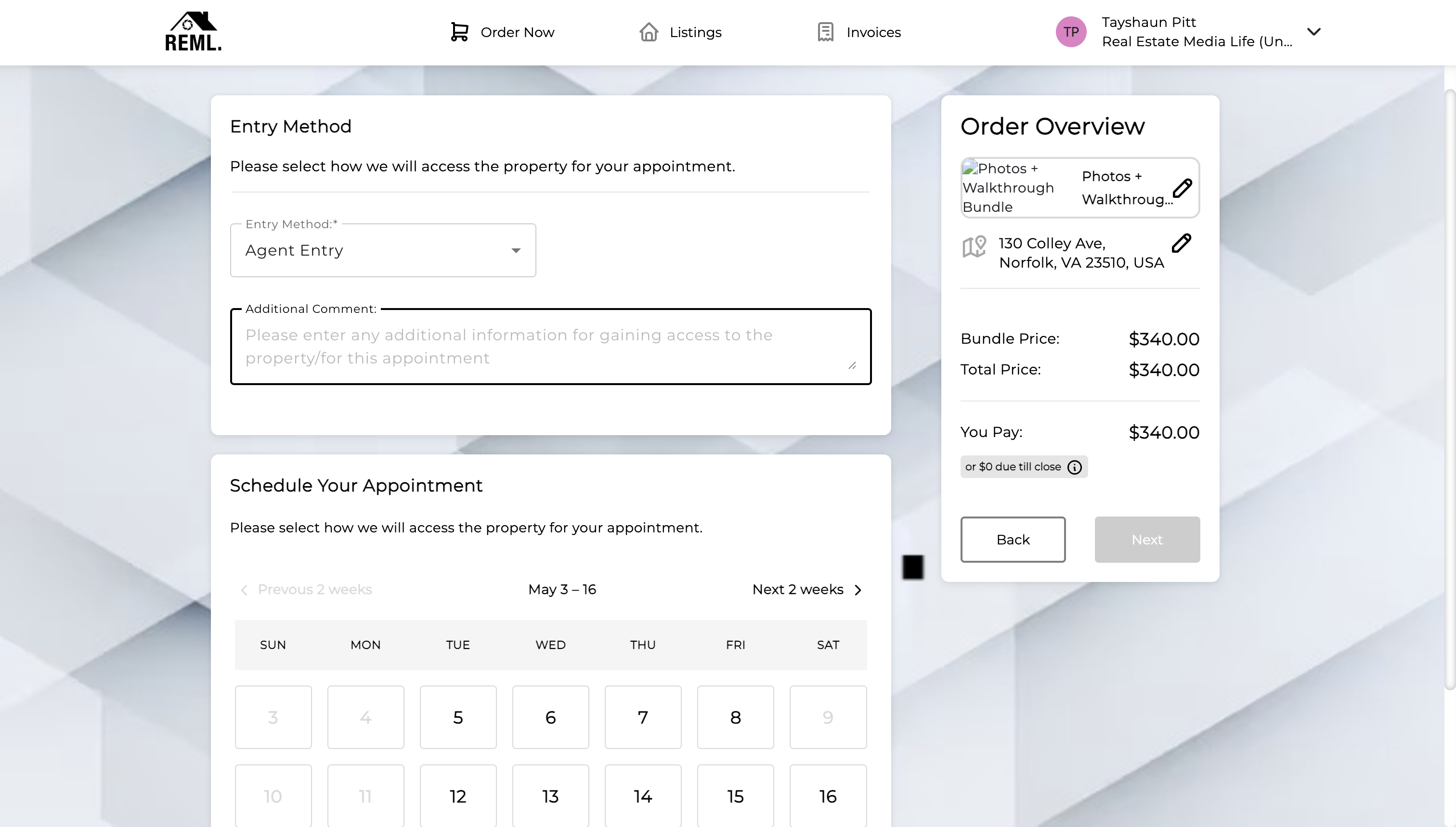Click the May 3 – 16 date range

(562, 590)
